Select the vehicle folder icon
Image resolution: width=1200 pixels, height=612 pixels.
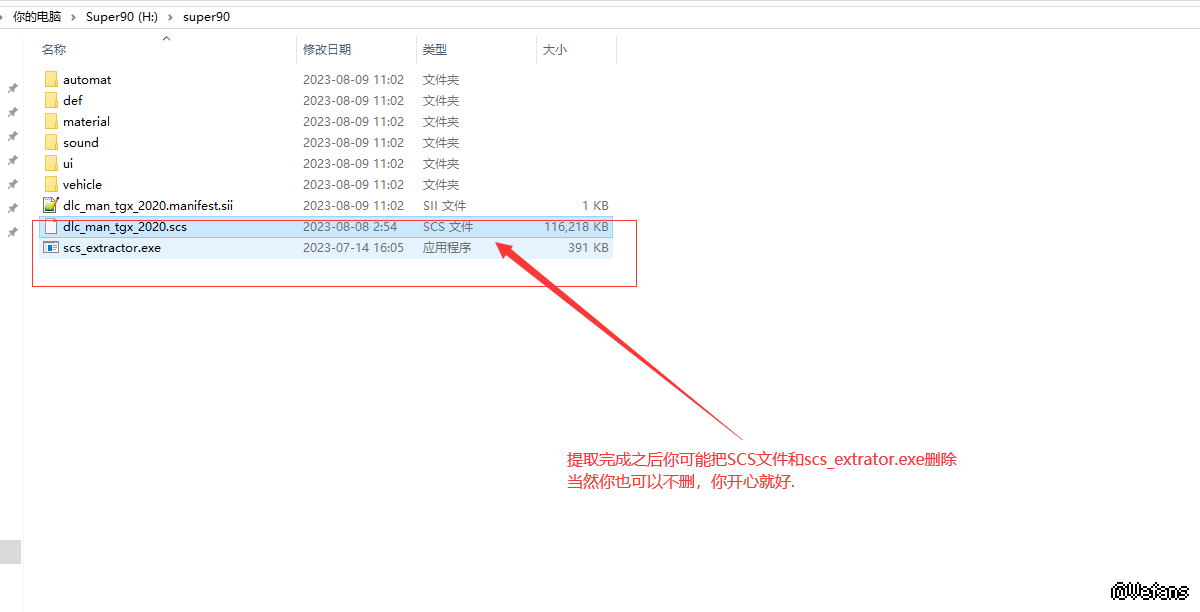pyautogui.click(x=51, y=184)
